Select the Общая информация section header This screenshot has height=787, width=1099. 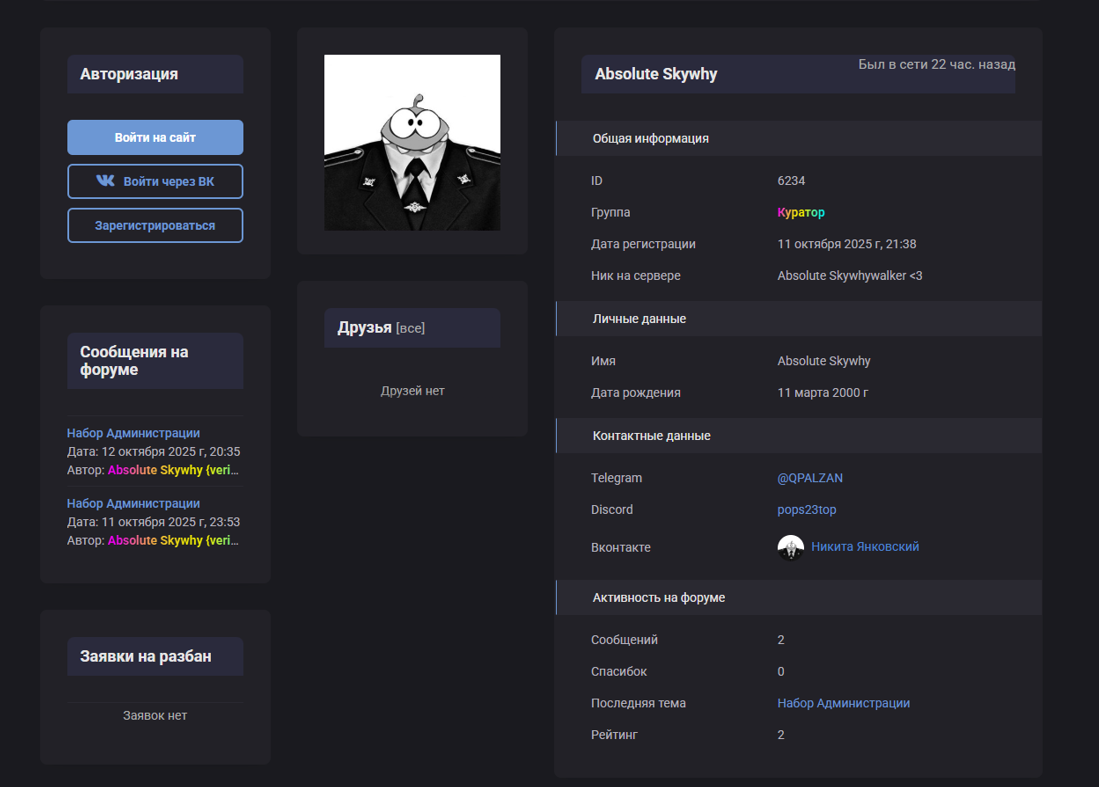(x=650, y=139)
